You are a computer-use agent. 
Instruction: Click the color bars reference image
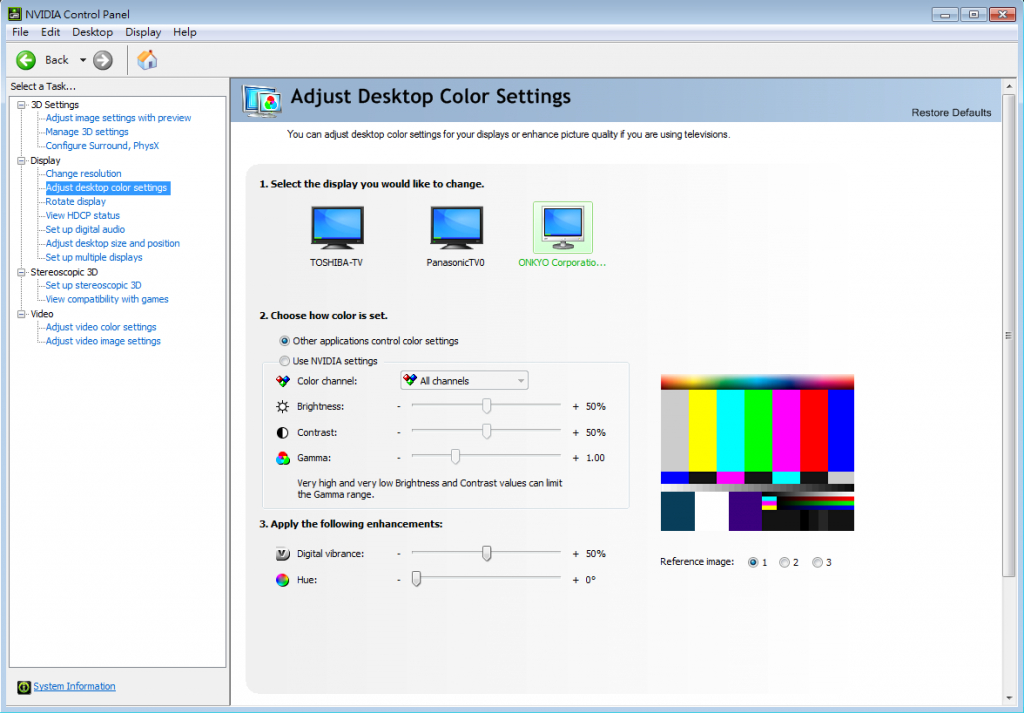point(757,452)
